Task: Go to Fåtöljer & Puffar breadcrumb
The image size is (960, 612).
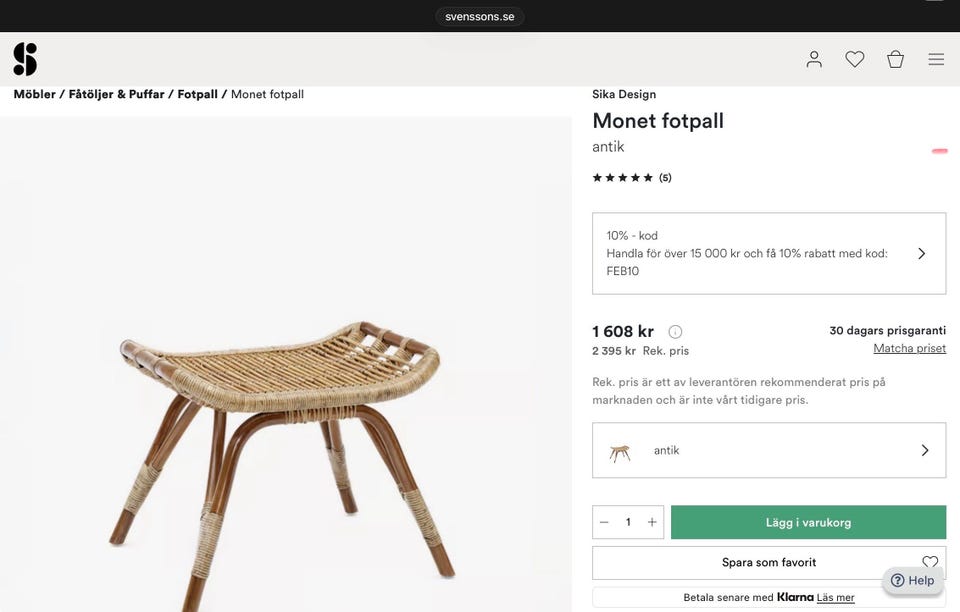Action: (116, 94)
